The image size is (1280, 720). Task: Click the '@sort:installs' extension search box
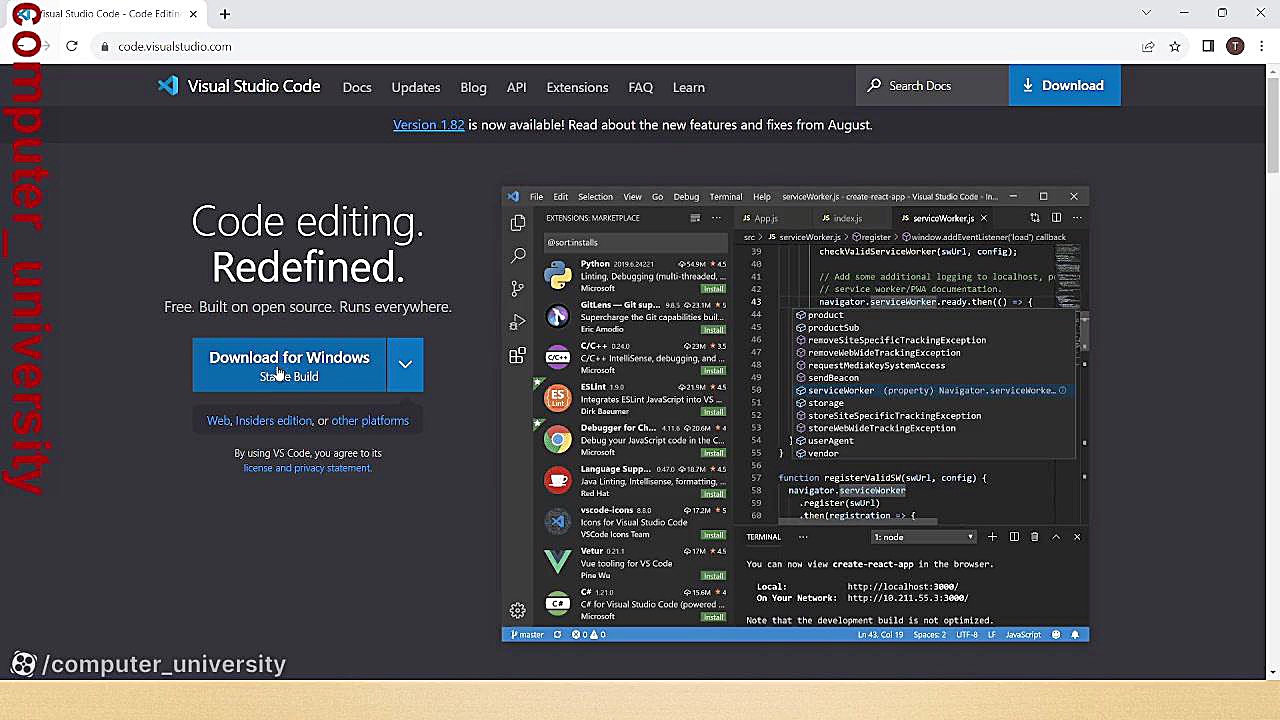634,242
